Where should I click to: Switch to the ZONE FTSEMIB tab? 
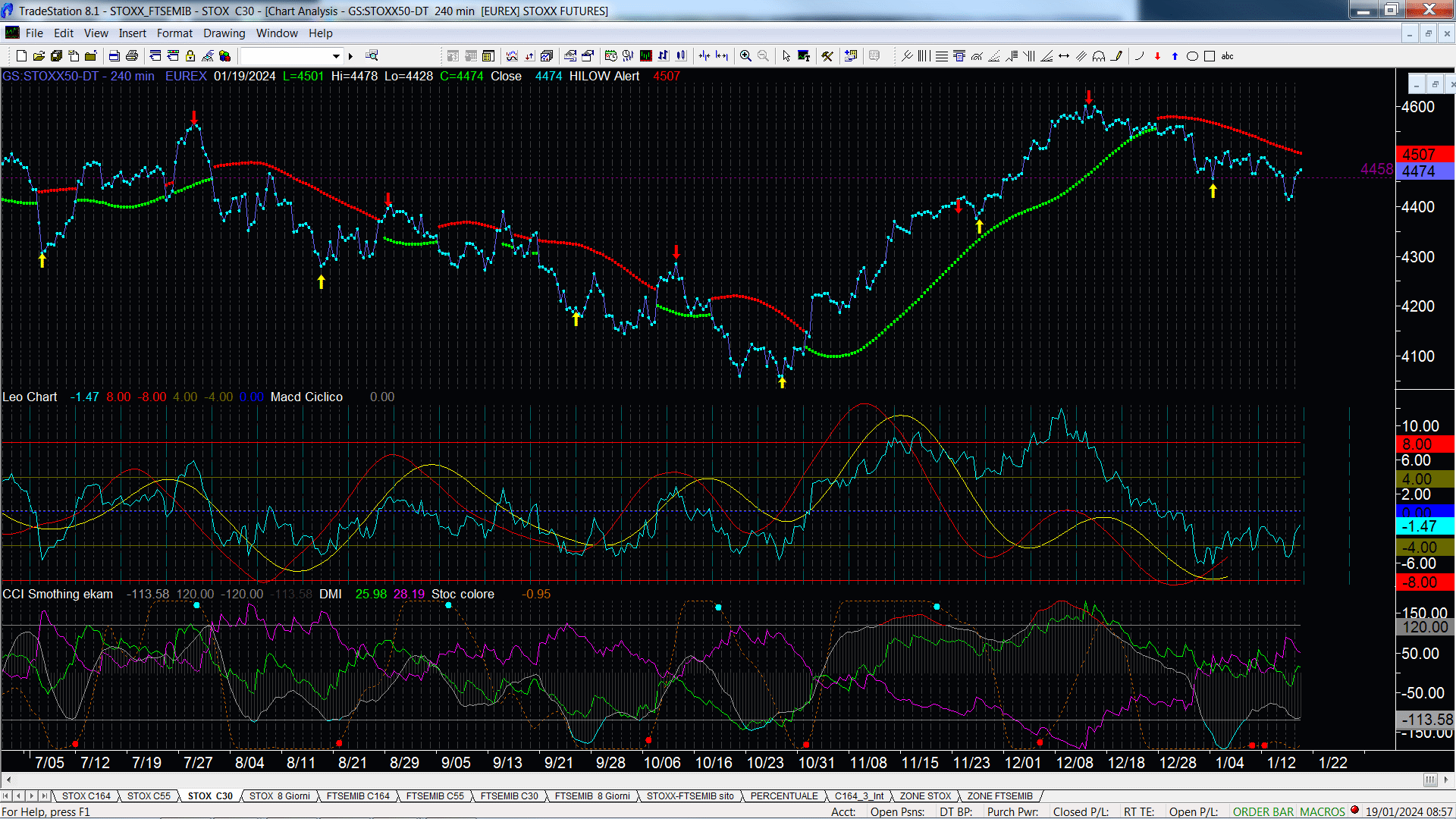1000,796
